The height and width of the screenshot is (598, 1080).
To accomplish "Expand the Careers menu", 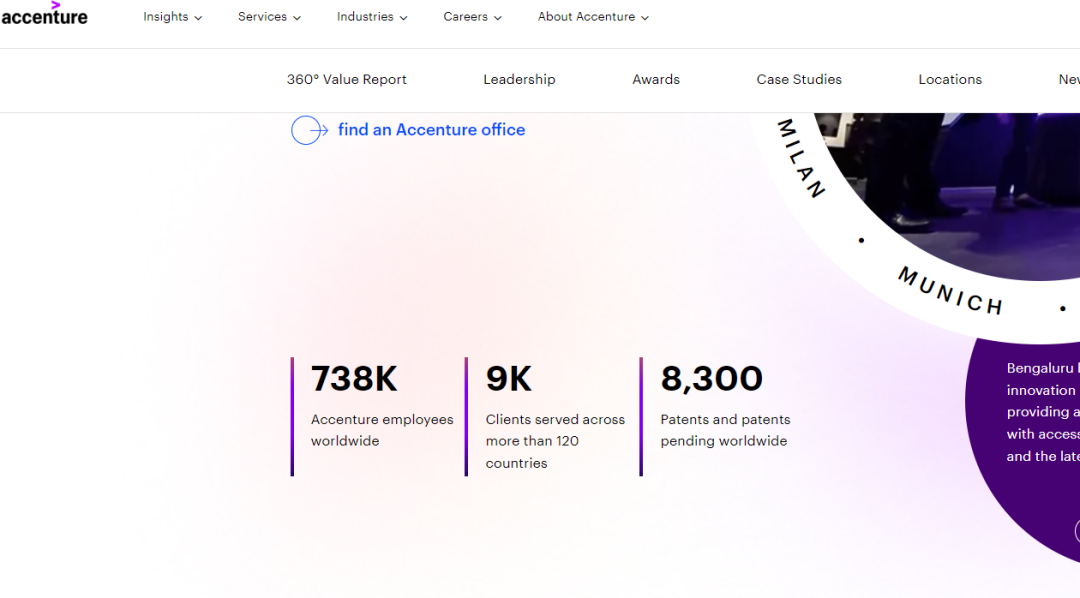I will pos(472,17).
